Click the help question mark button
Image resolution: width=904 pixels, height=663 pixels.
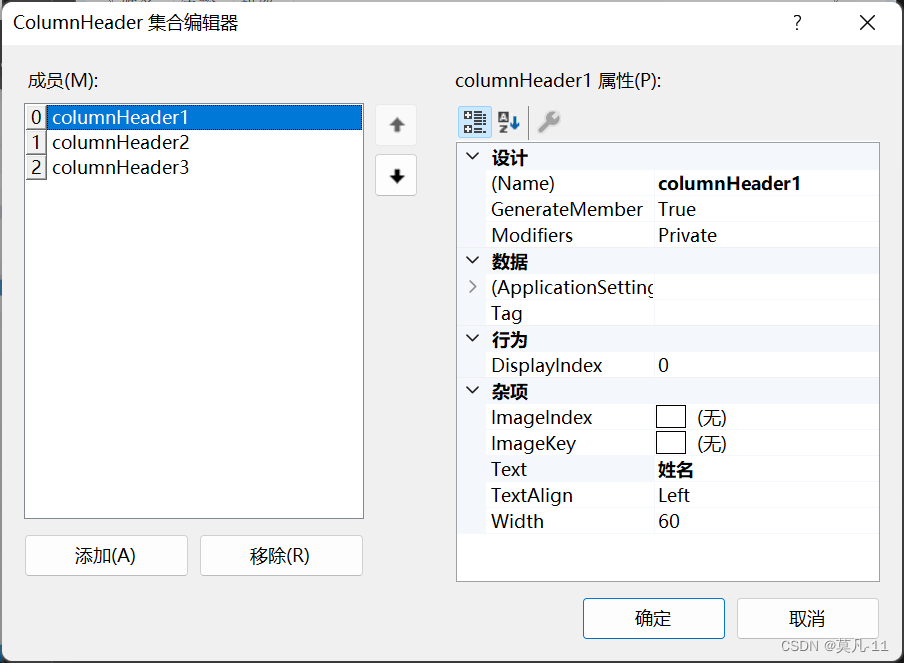797,23
